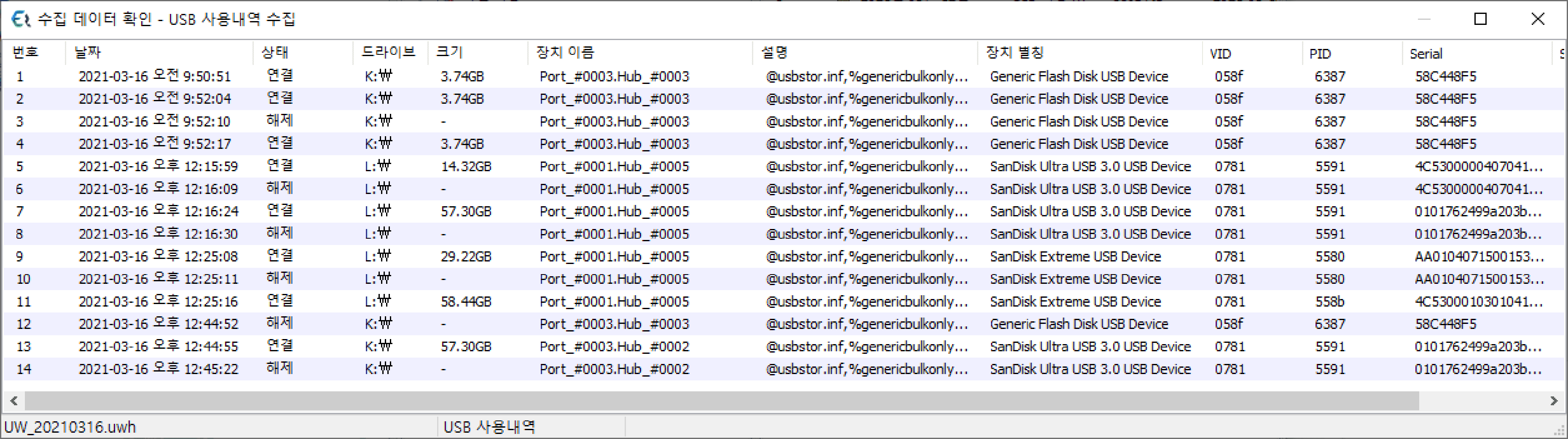Sort by 설명 column header
The width and height of the screenshot is (1568, 439).
coord(865,52)
